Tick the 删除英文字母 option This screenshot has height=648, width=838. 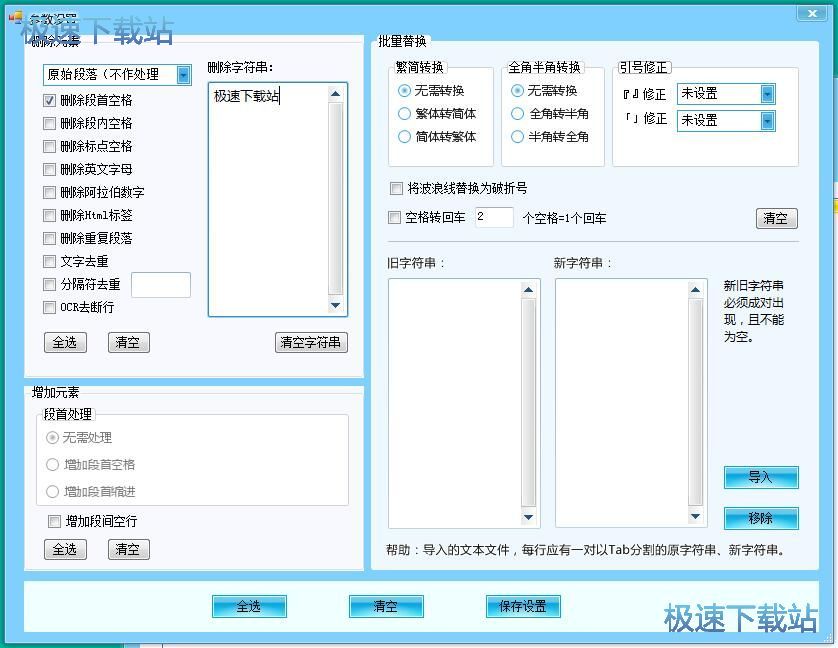[49, 169]
